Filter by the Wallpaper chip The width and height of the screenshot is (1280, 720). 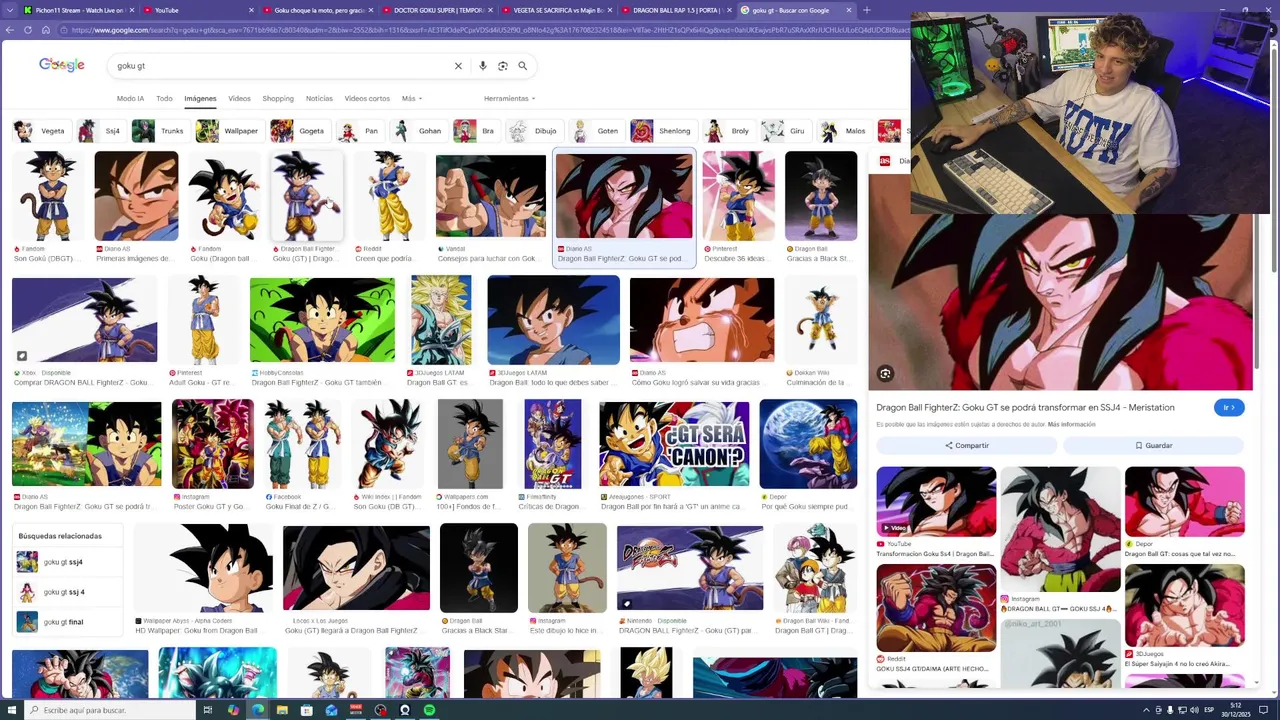(229, 131)
